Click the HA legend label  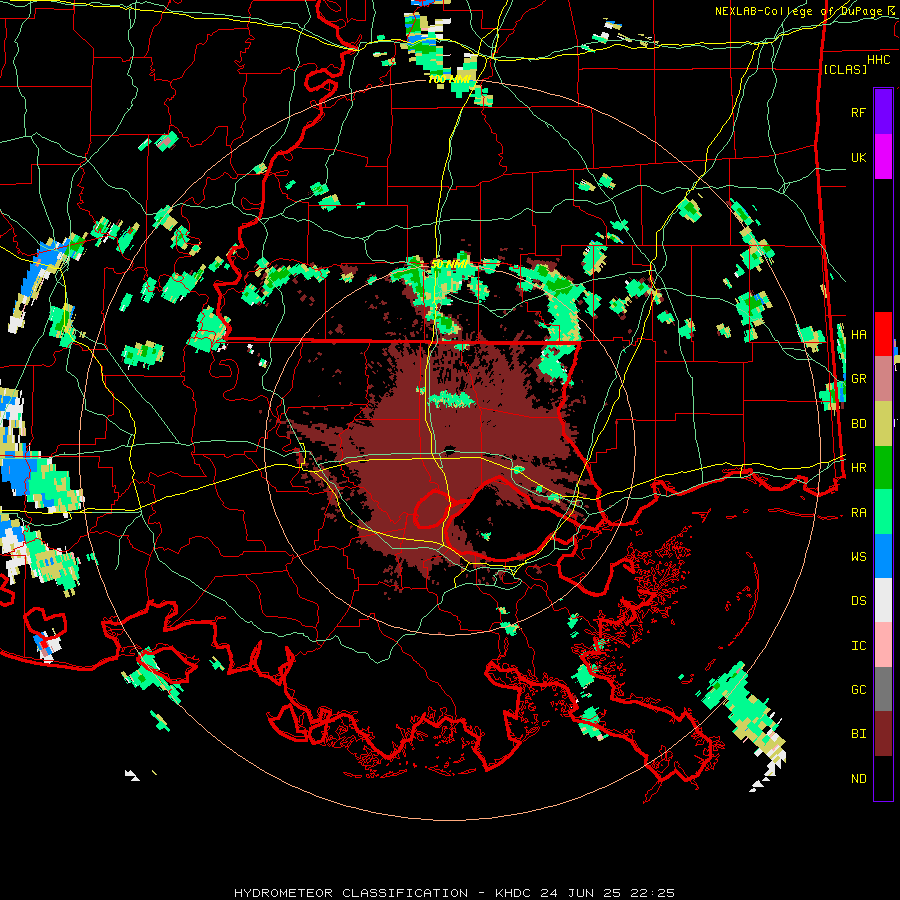pyautogui.click(x=858, y=335)
